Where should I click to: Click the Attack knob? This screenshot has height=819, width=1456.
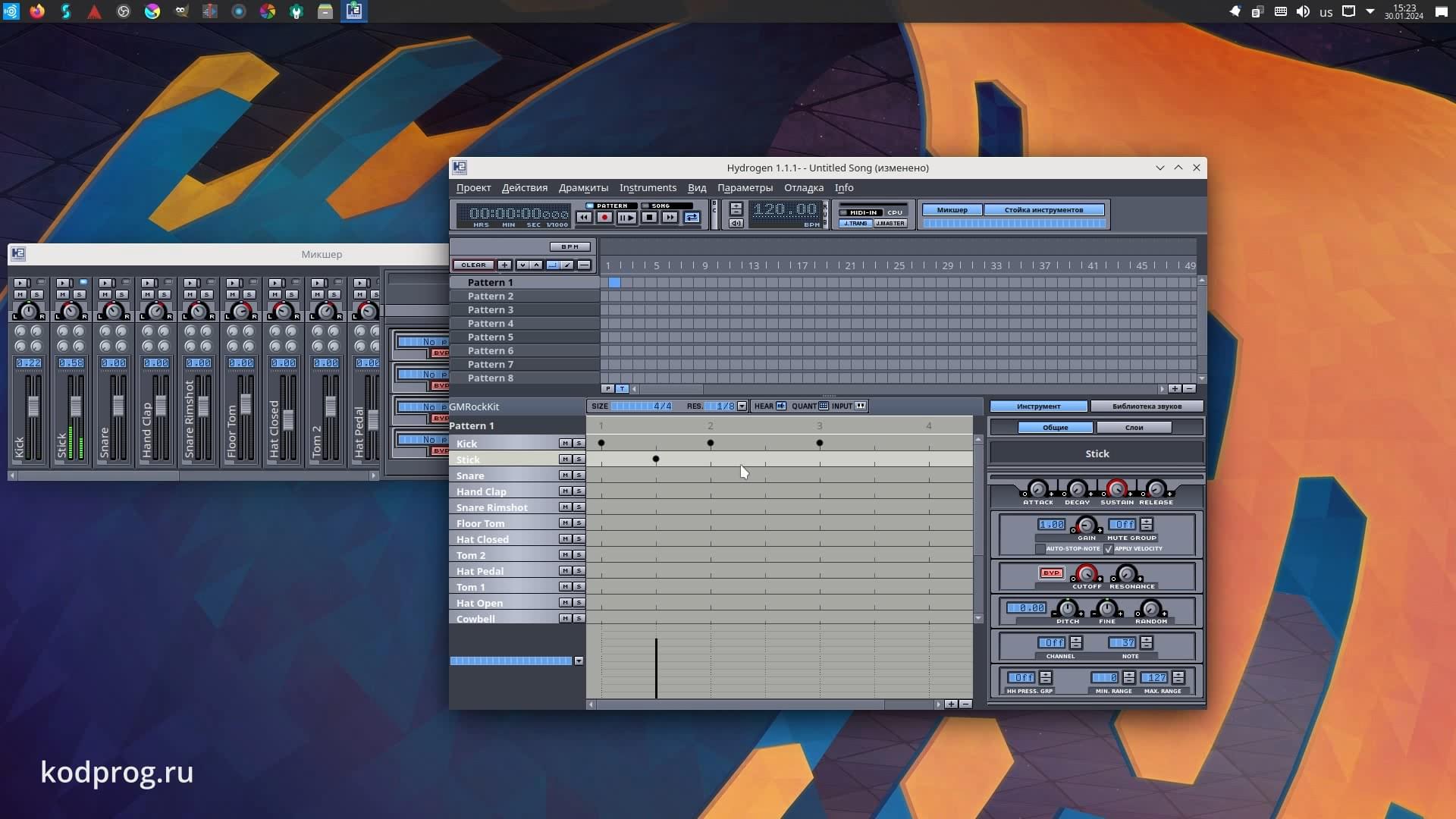1037,489
